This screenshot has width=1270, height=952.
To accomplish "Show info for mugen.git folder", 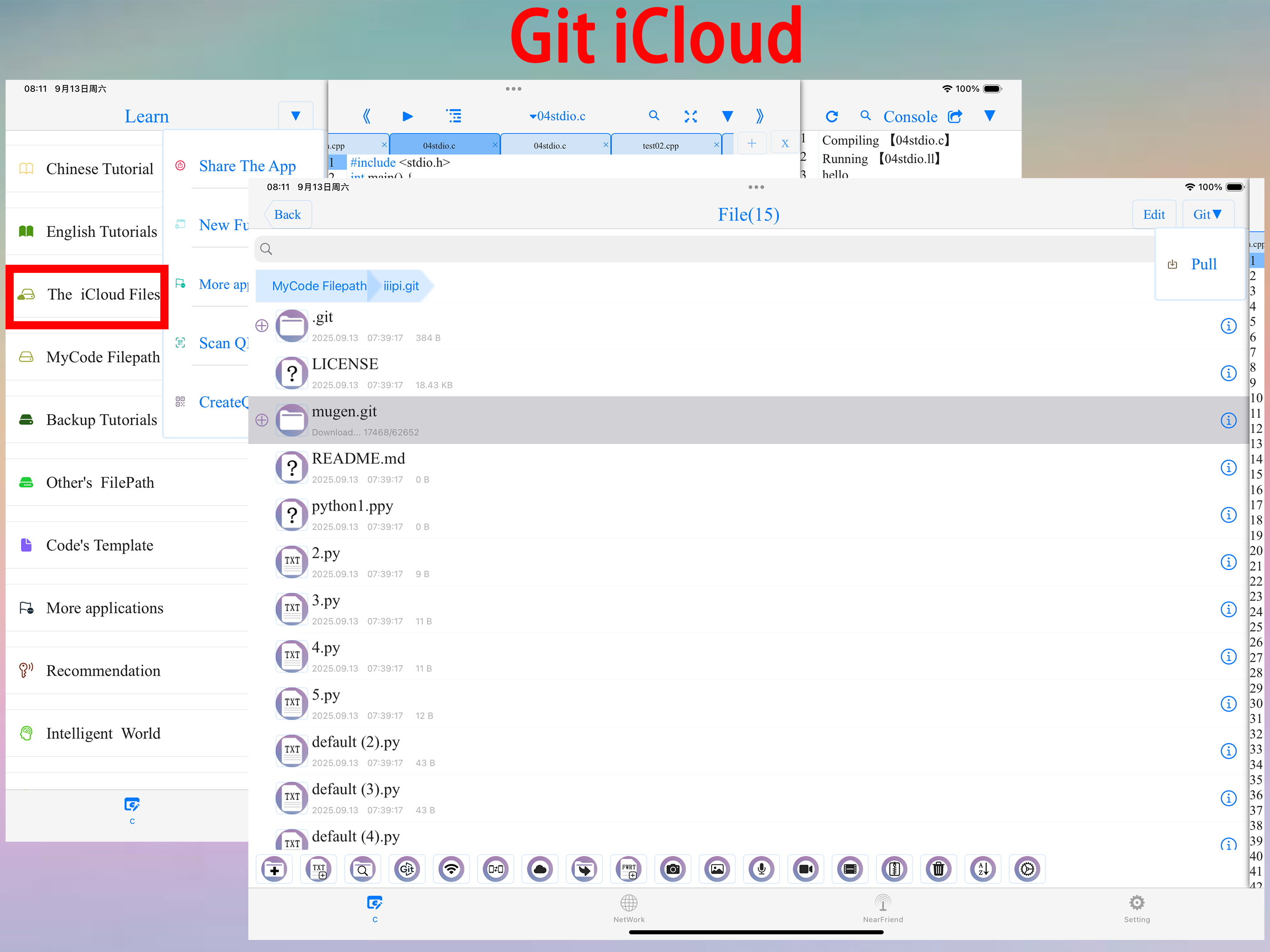I will (1228, 420).
